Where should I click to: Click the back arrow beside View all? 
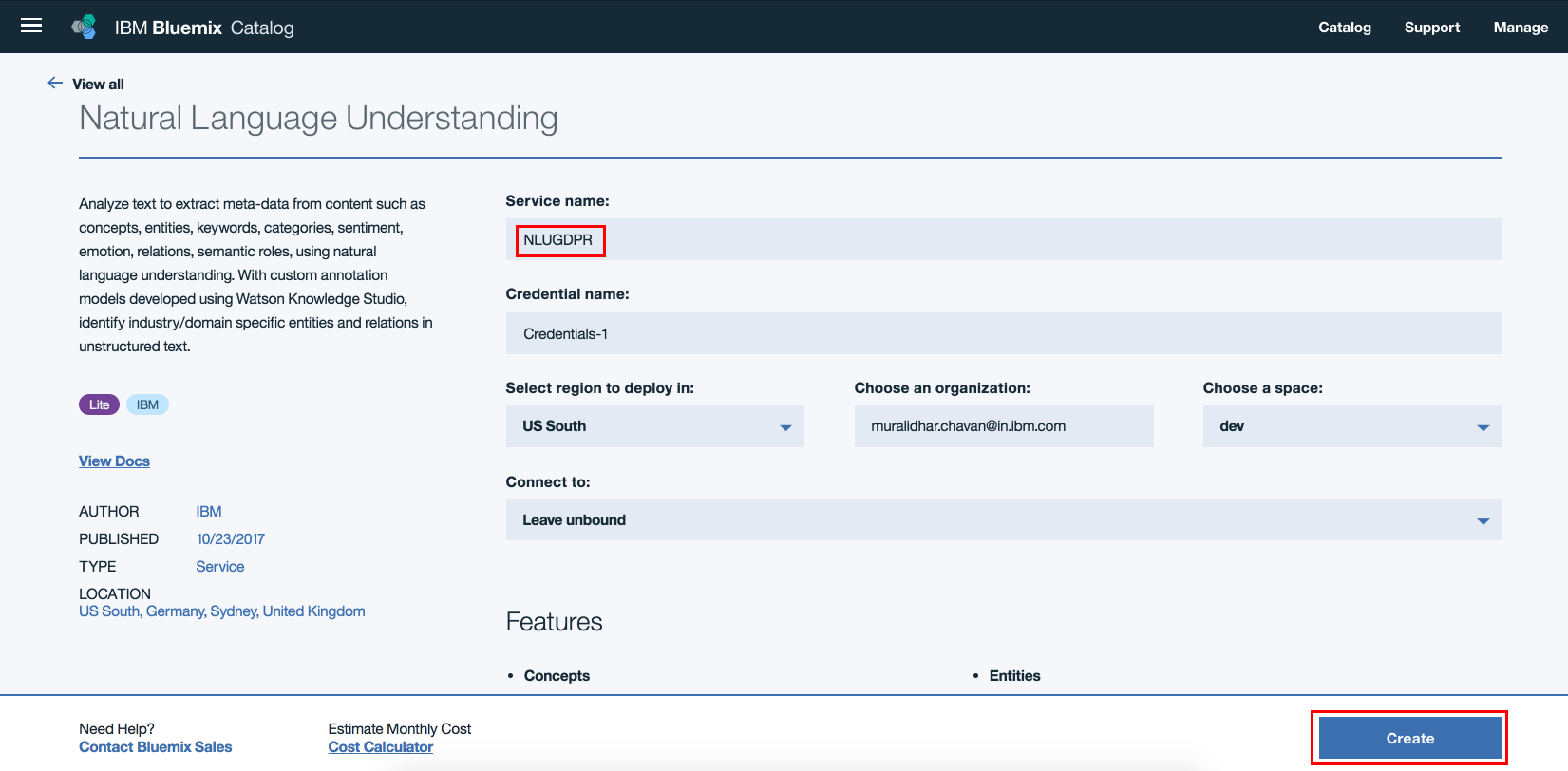click(x=55, y=83)
